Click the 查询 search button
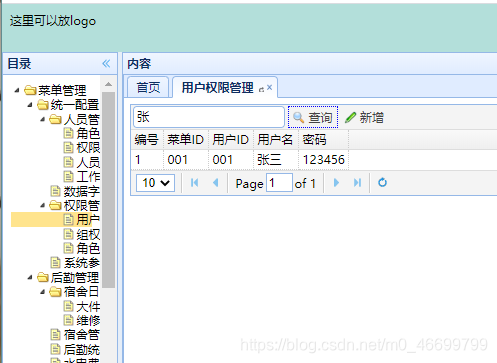Screen dimensions: 497x363 pos(313,117)
